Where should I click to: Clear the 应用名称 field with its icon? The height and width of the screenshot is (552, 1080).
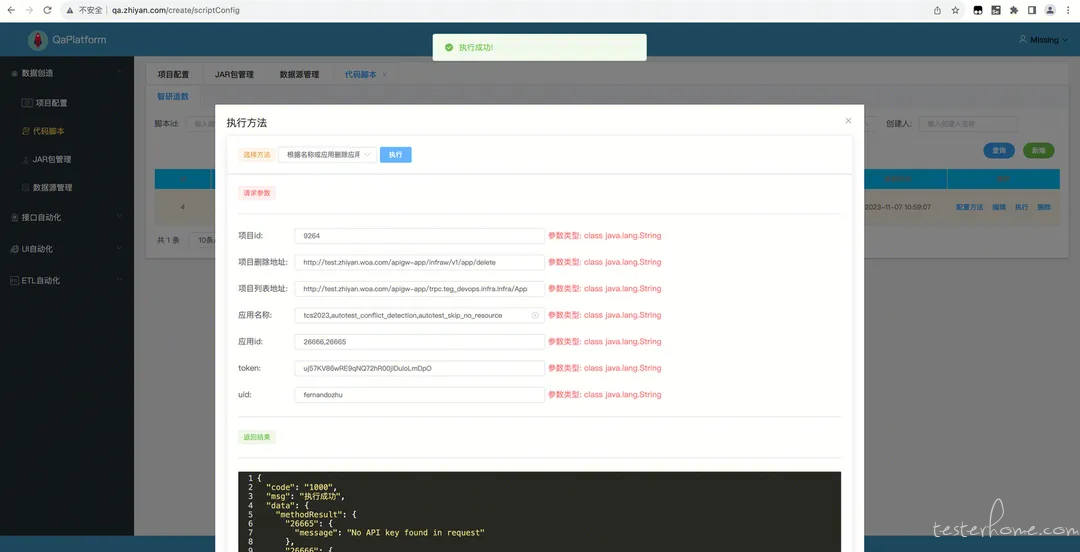pos(535,315)
